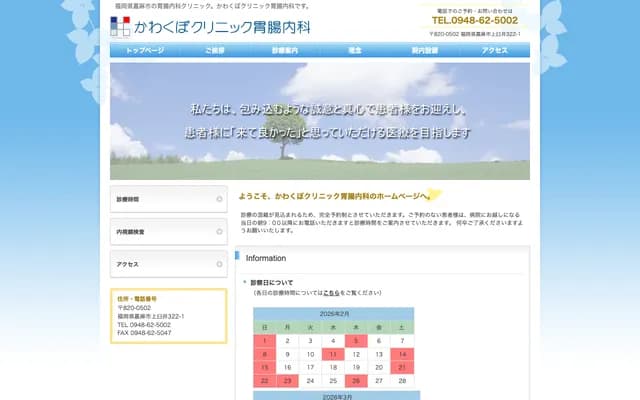Click February calendar day 24
The image size is (640, 400).
pos(310,381)
